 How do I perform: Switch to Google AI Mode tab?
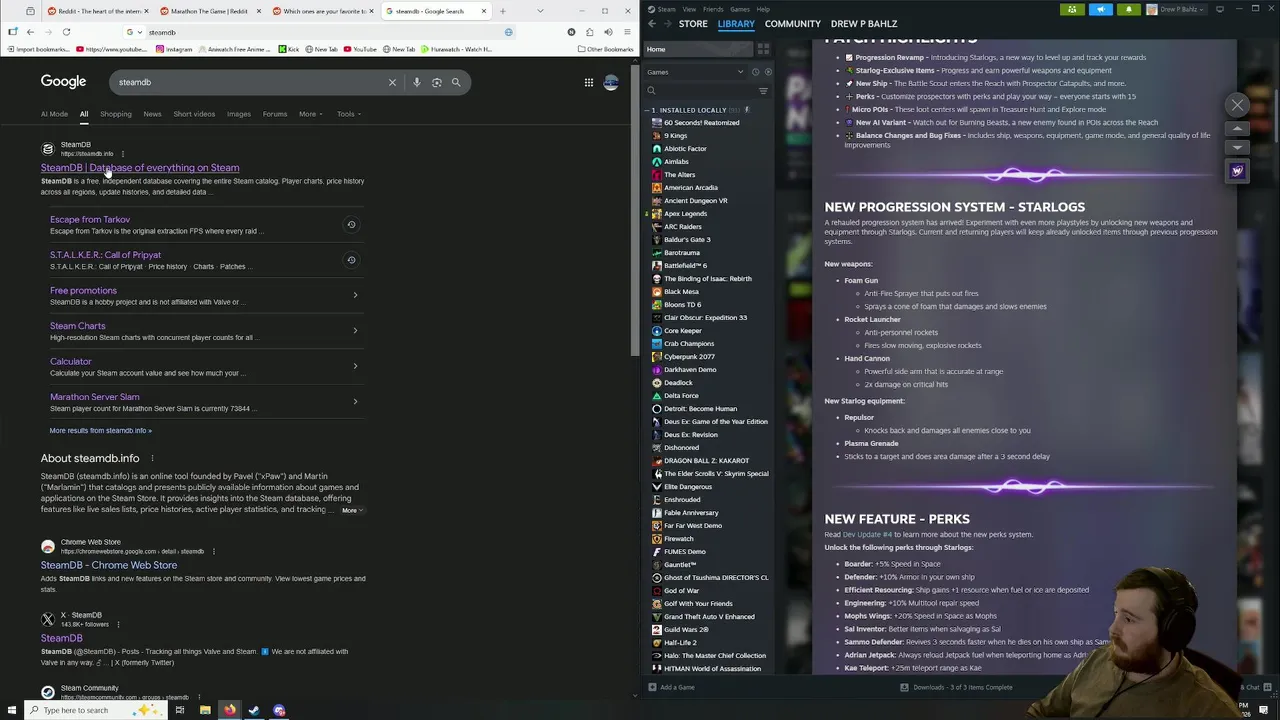tap(54, 114)
